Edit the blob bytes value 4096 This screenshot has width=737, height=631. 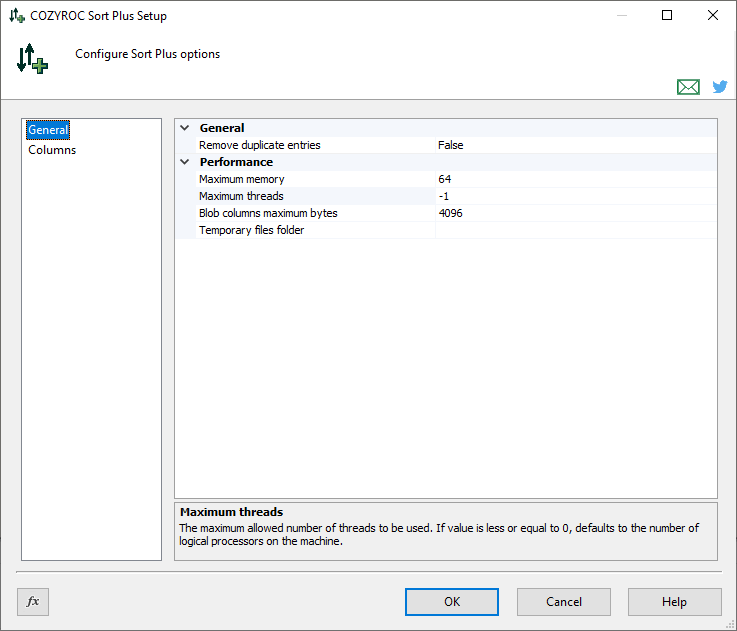pos(576,213)
